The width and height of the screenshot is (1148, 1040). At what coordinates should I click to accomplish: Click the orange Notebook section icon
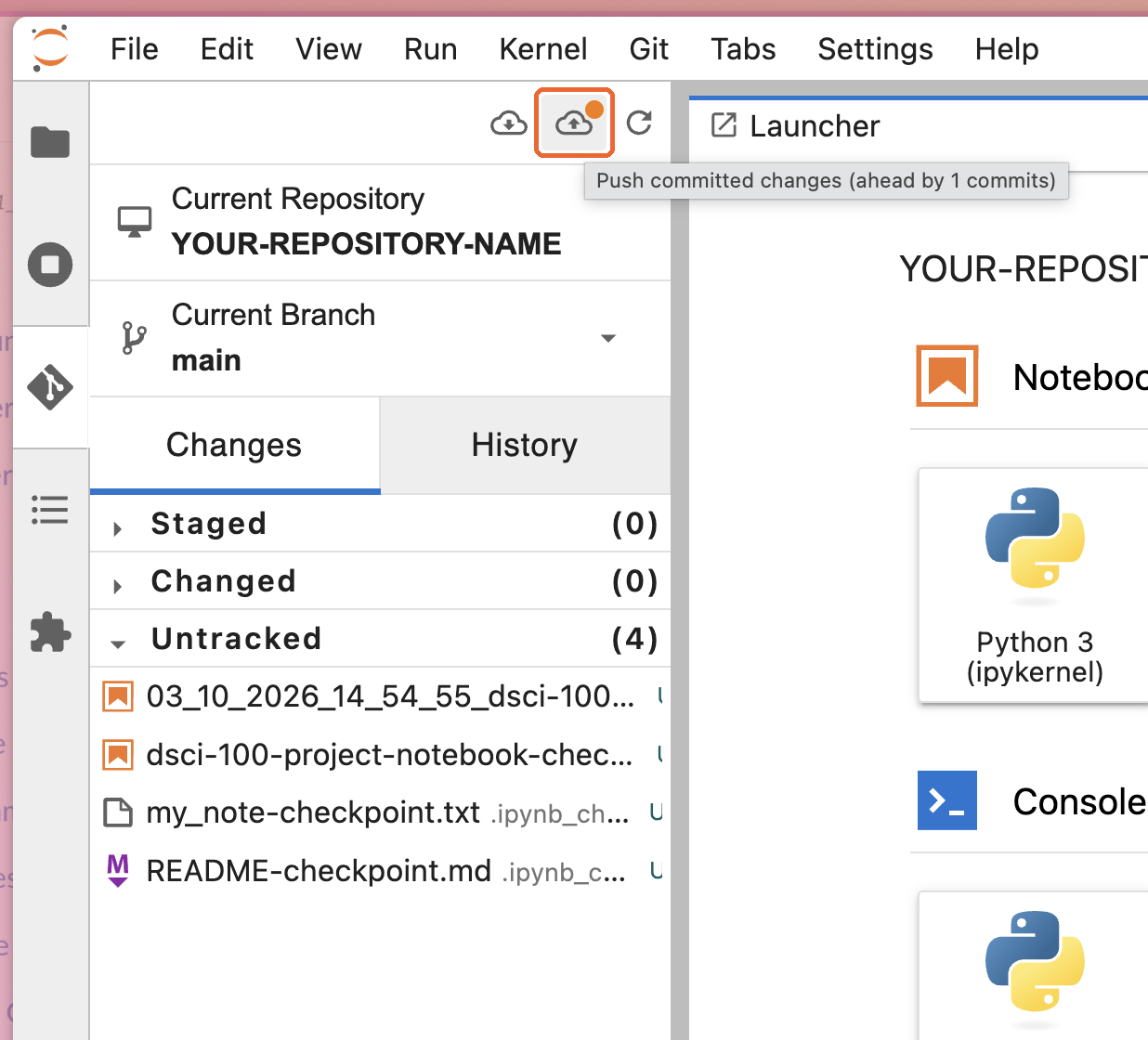tap(947, 376)
